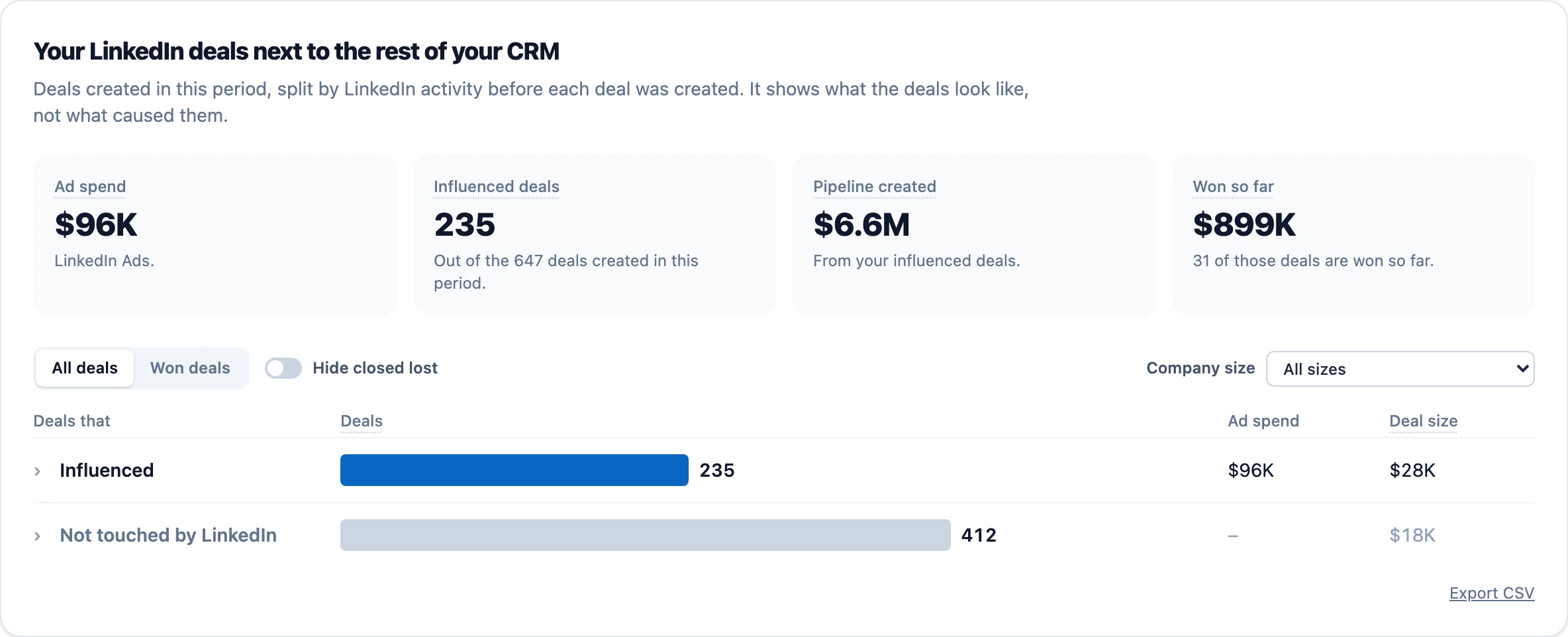The width and height of the screenshot is (1568, 637).
Task: Click the $899K won value
Action: pos(1244,224)
